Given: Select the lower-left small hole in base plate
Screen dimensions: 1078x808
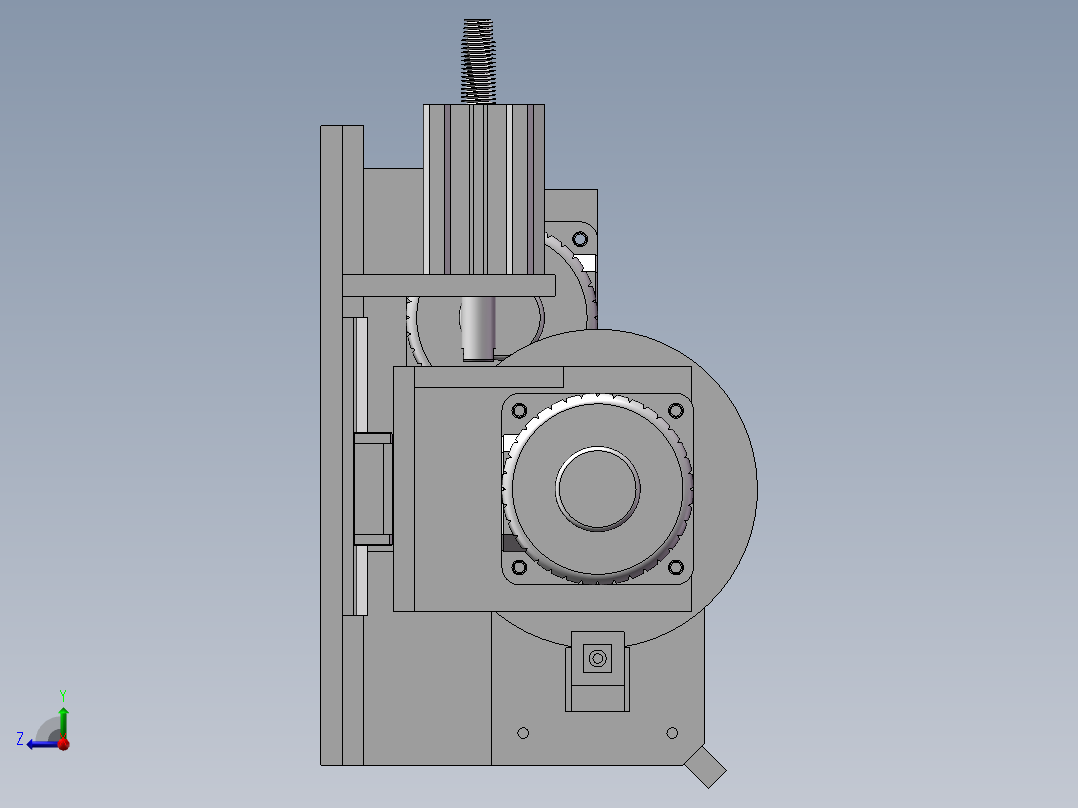Looking at the screenshot, I should (523, 733).
